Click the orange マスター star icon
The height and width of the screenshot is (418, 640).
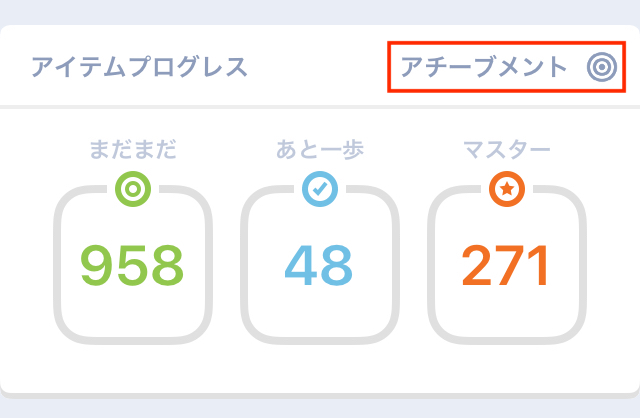pyautogui.click(x=507, y=189)
